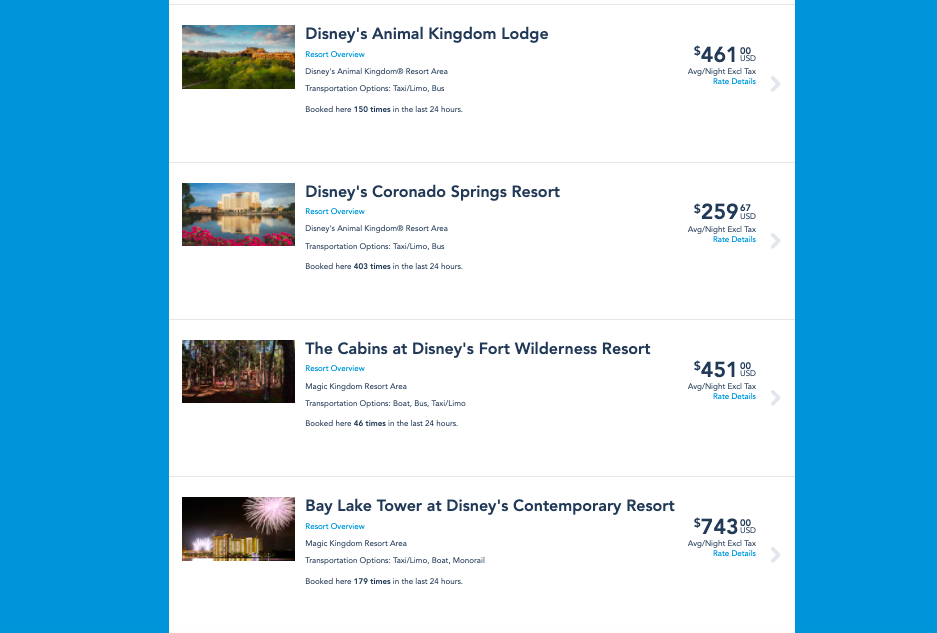
Task: View Rate Details for Animal Kingdom Lodge
Action: (x=734, y=82)
